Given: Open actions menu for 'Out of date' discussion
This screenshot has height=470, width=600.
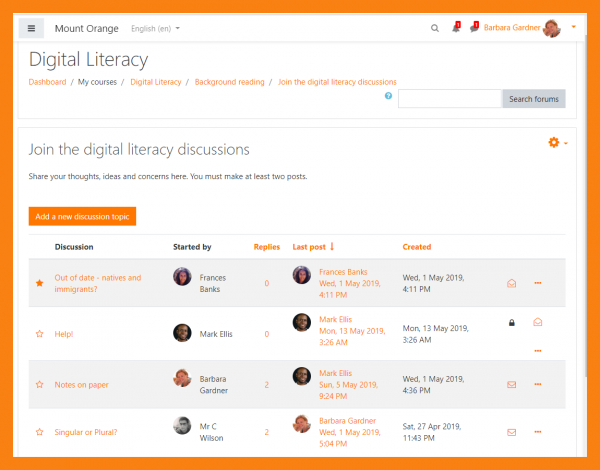Looking at the screenshot, I should coord(538,283).
